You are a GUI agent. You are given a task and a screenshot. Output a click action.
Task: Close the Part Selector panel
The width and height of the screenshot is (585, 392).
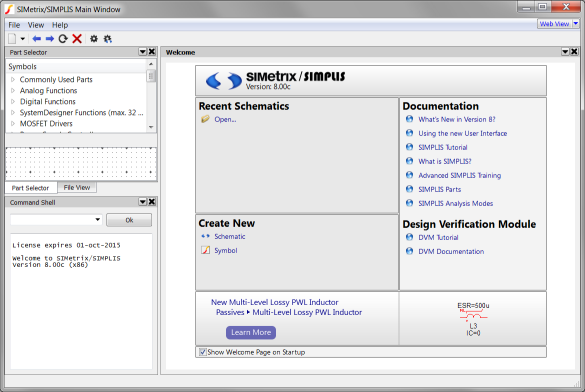click(x=152, y=52)
